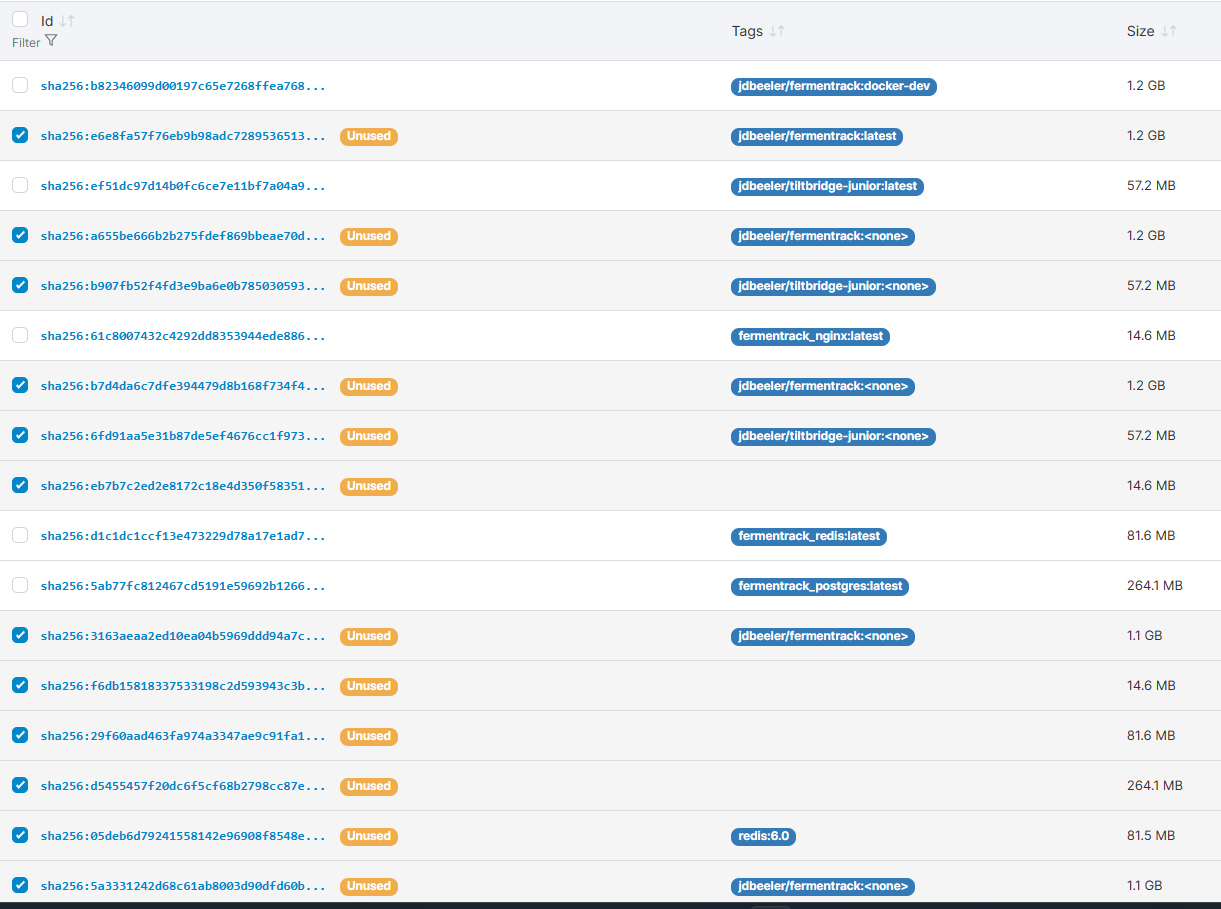The width and height of the screenshot is (1221, 909).
Task: Open image sha256:ef51dc97d14b0fc6ce7e11bf7a04a9
Action: (183, 186)
